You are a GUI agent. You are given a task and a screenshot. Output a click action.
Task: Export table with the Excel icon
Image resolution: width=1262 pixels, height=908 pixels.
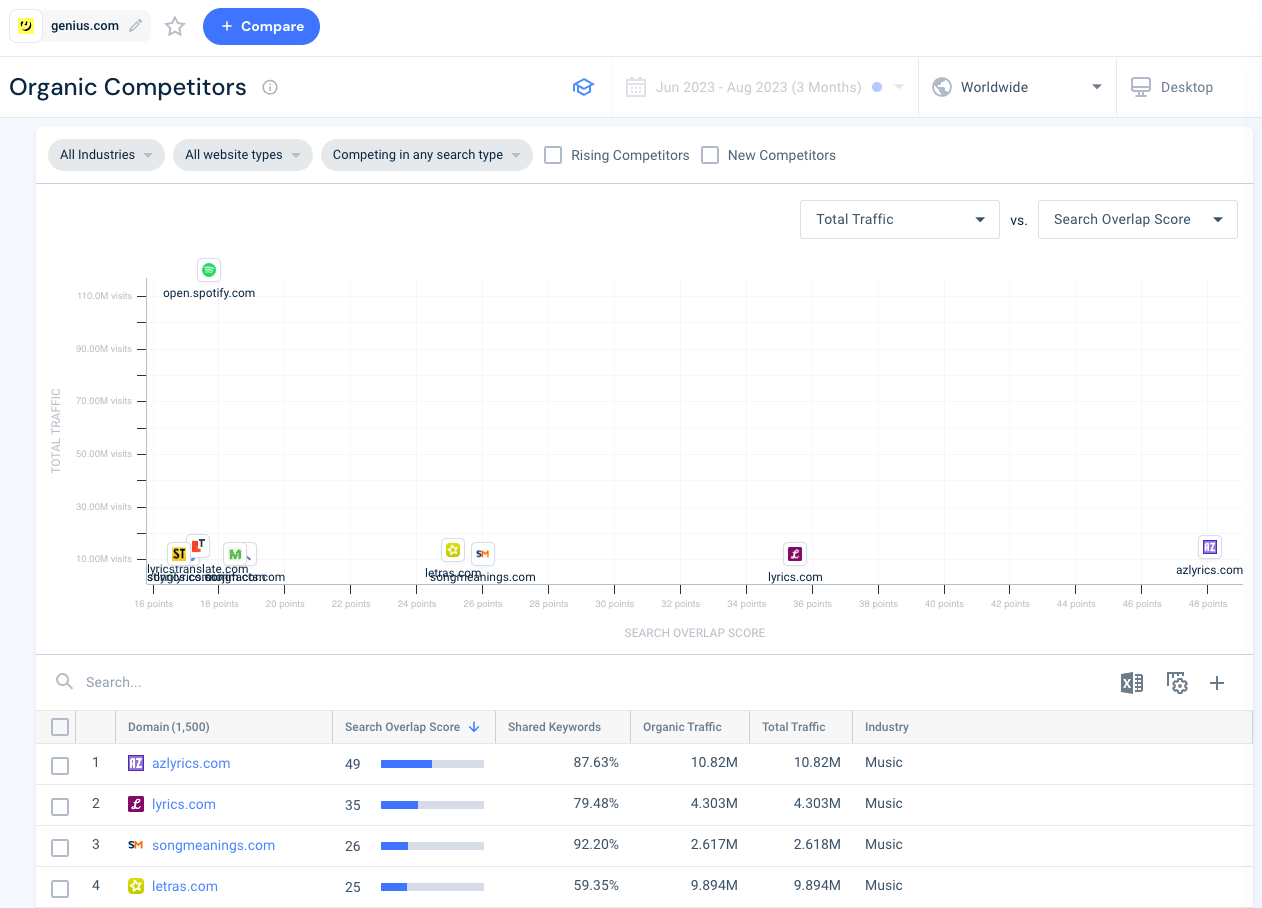point(1131,683)
